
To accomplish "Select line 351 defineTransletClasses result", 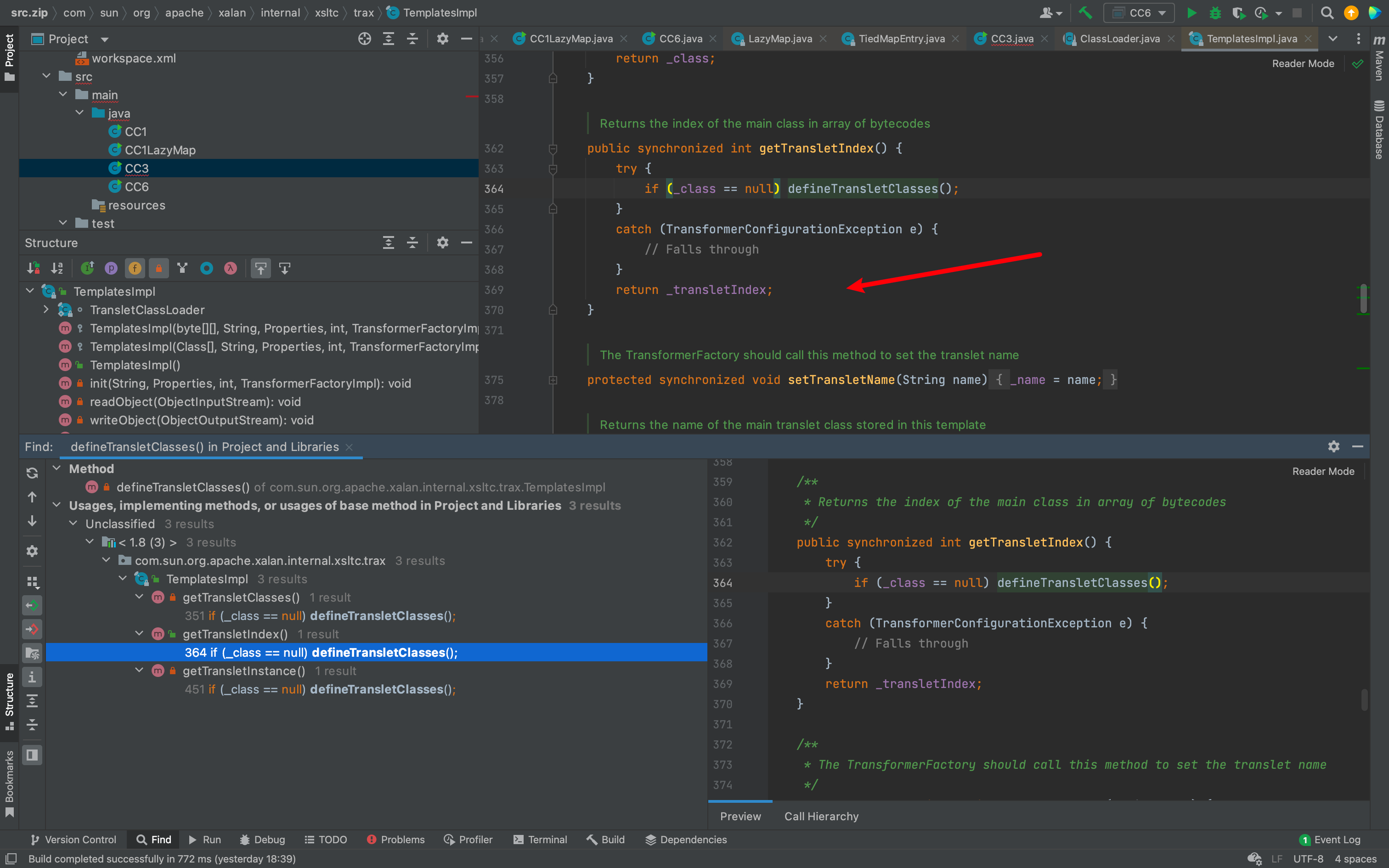I will [320, 615].
